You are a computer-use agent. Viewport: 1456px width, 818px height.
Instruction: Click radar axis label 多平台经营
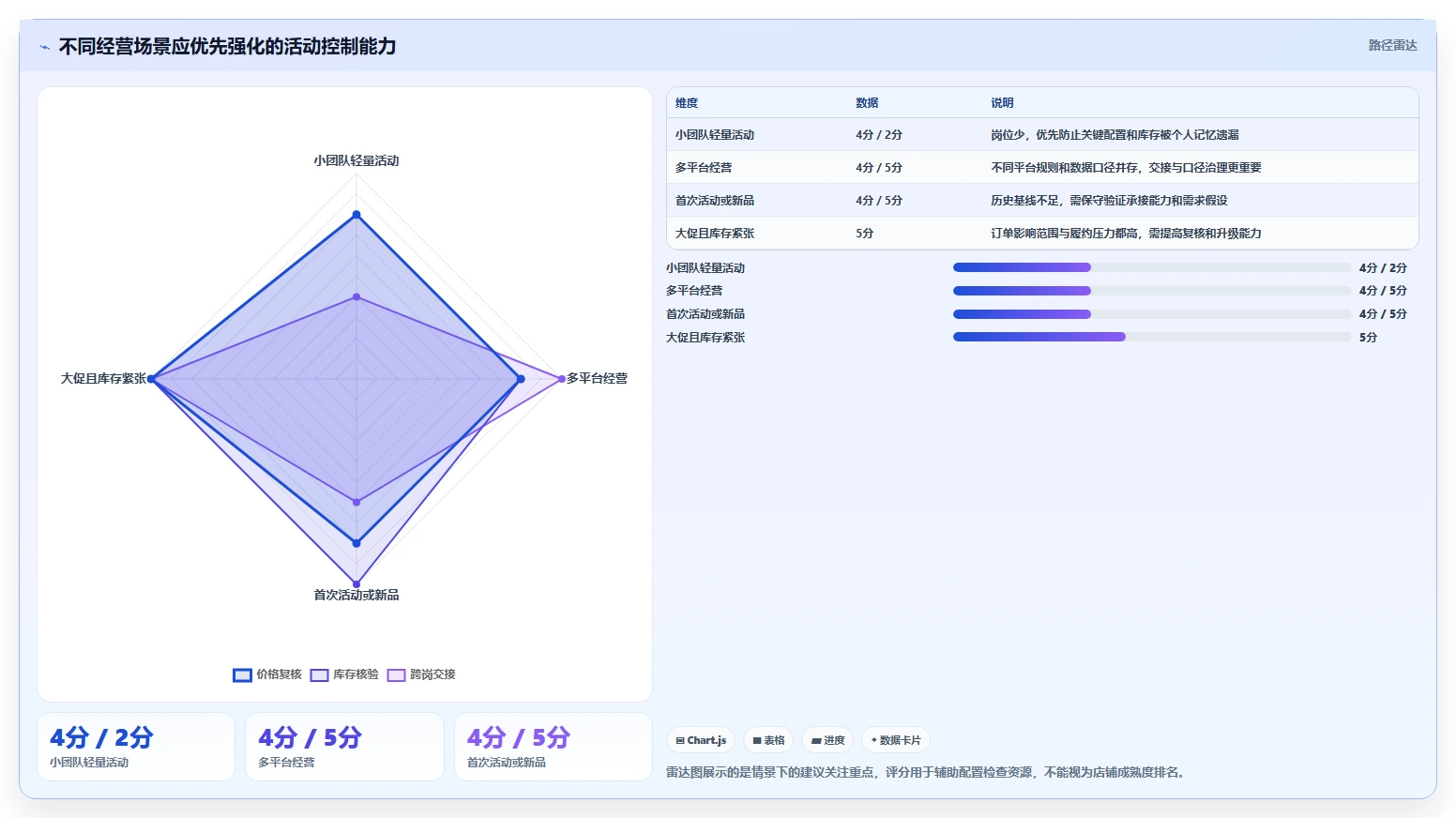coord(597,379)
